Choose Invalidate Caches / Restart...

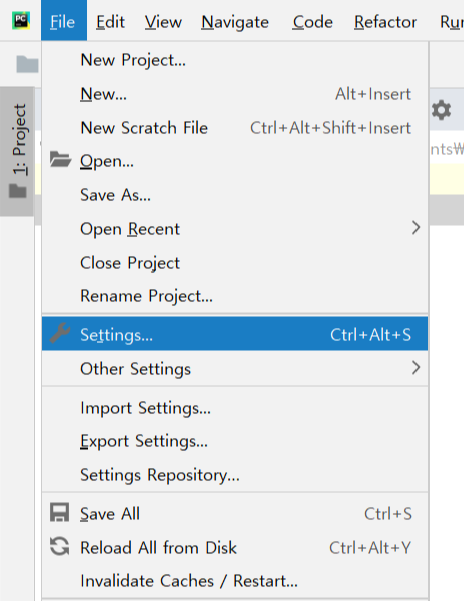coord(235,581)
